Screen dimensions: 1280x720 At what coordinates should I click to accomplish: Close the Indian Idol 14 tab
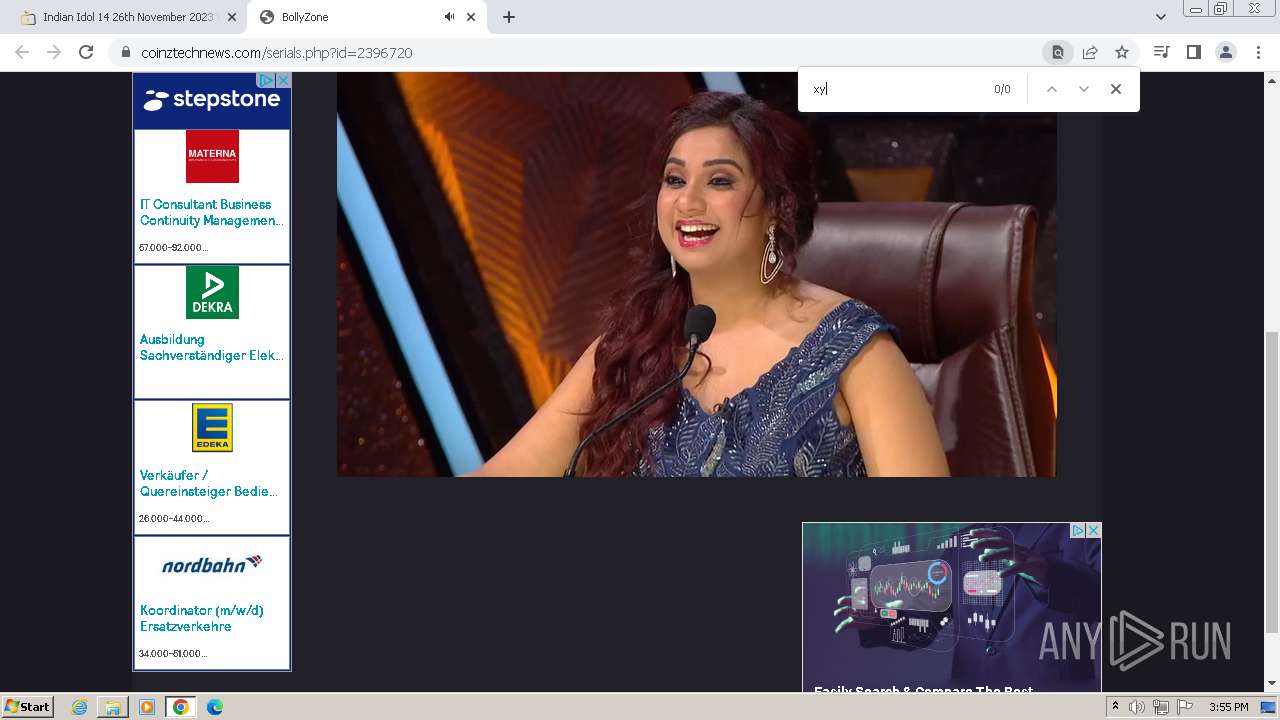(232, 17)
